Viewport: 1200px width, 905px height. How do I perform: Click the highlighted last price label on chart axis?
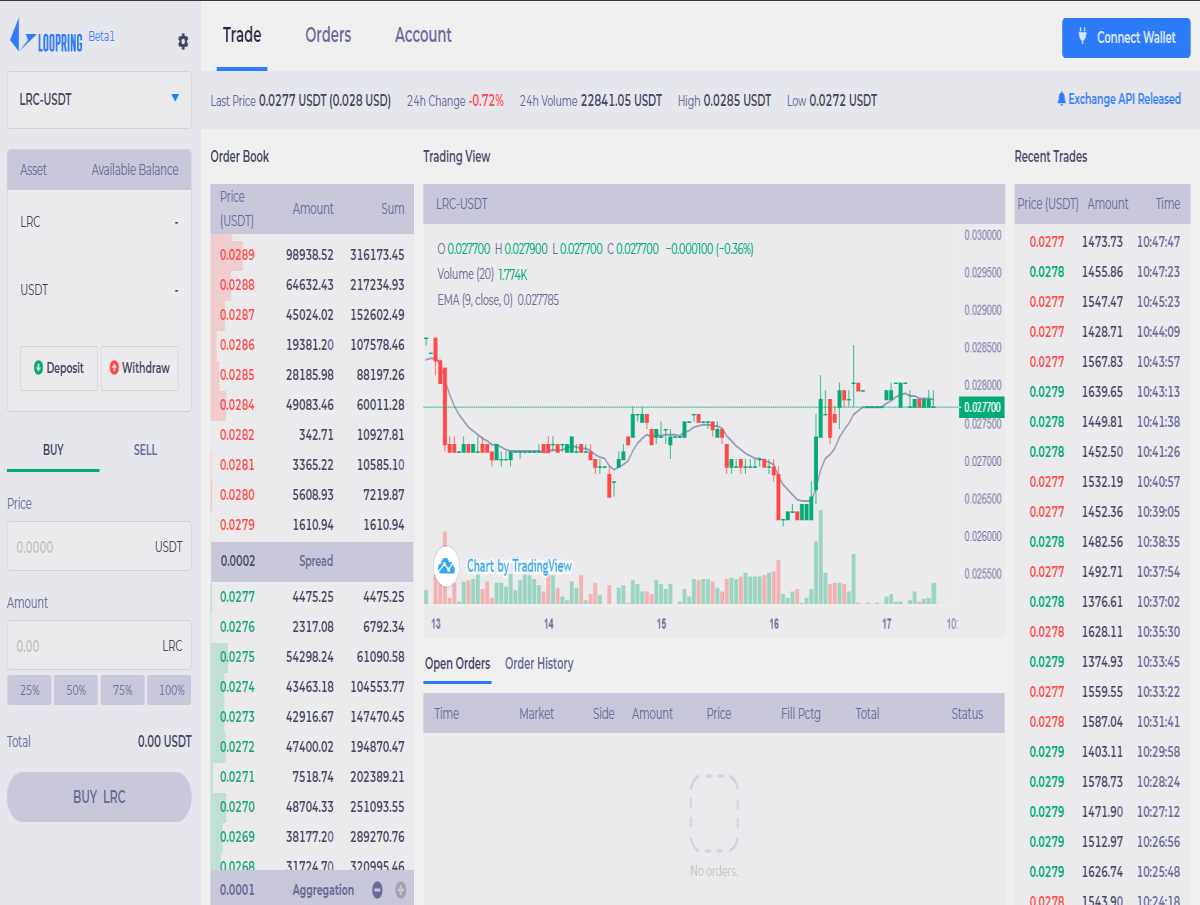pos(983,408)
